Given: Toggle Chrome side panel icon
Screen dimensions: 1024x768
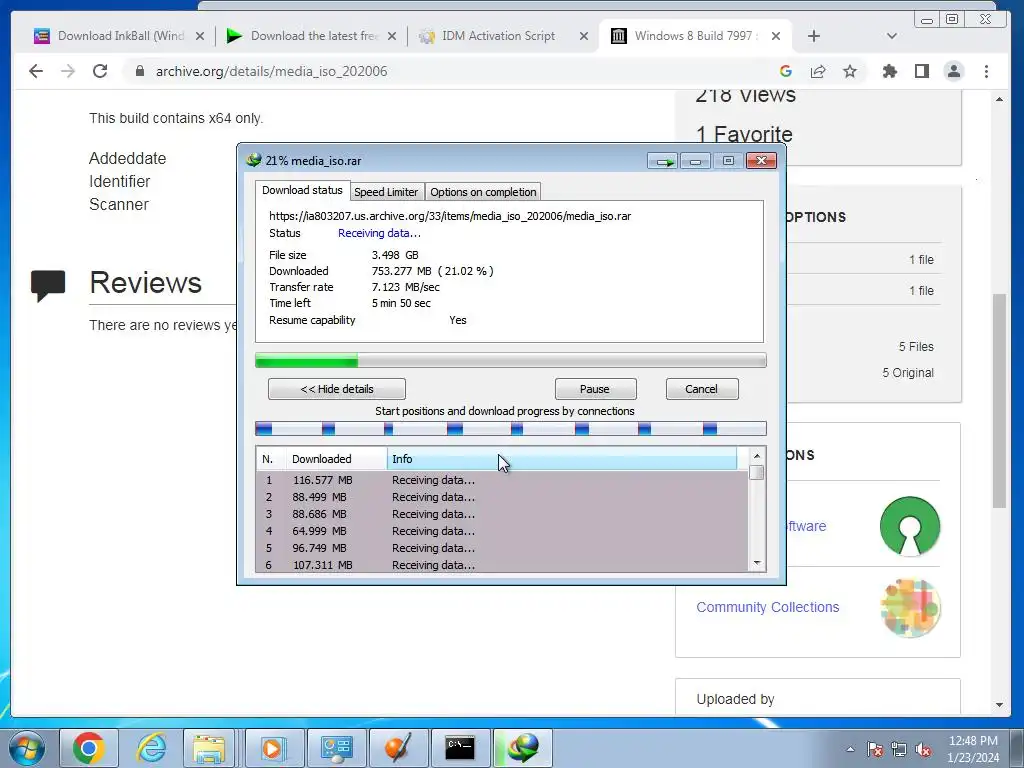Looking at the screenshot, I should [921, 71].
